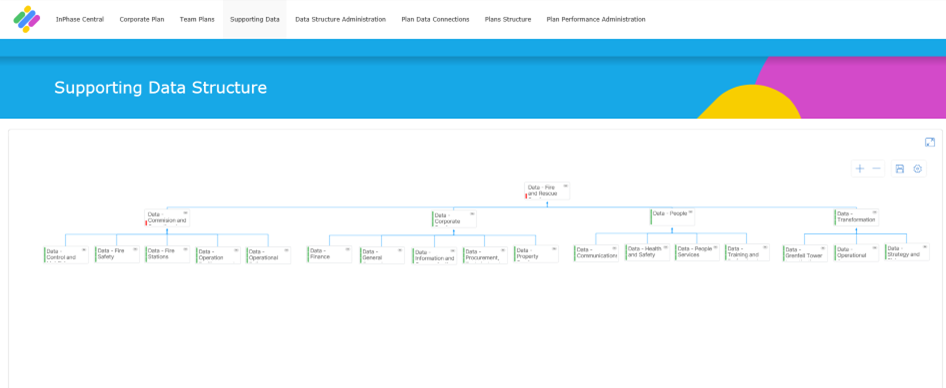Image resolution: width=946 pixels, height=388 pixels.
Task: Zoom out with the minus icon
Action: pos(877,169)
